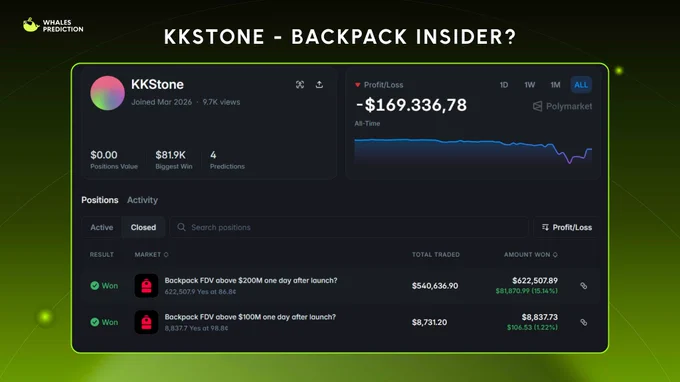Viewport: 680px width, 382px height.
Task: Click the -$169.336,78 all-time value
Action: point(411,105)
